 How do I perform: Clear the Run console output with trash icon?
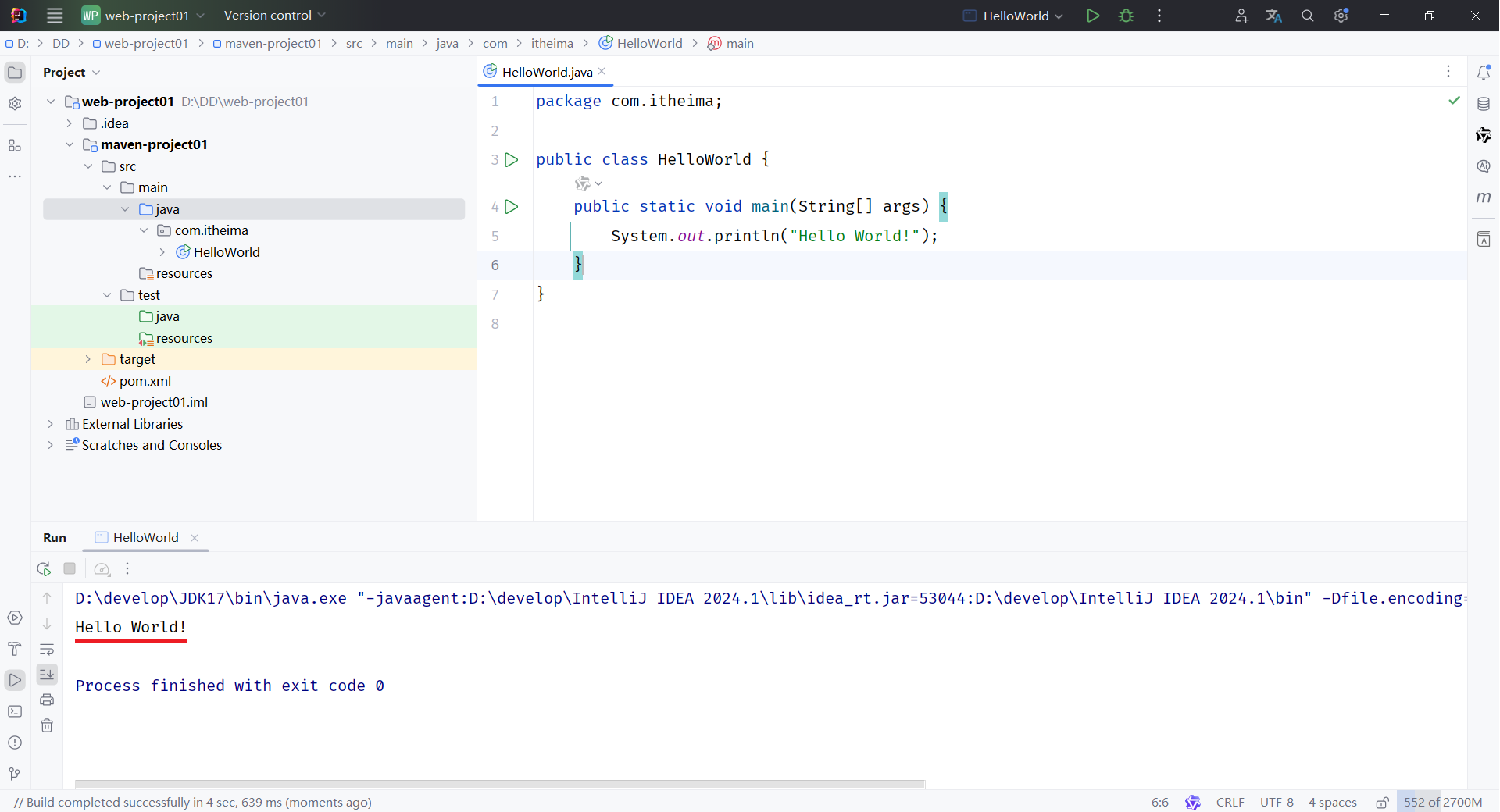pyautogui.click(x=47, y=725)
